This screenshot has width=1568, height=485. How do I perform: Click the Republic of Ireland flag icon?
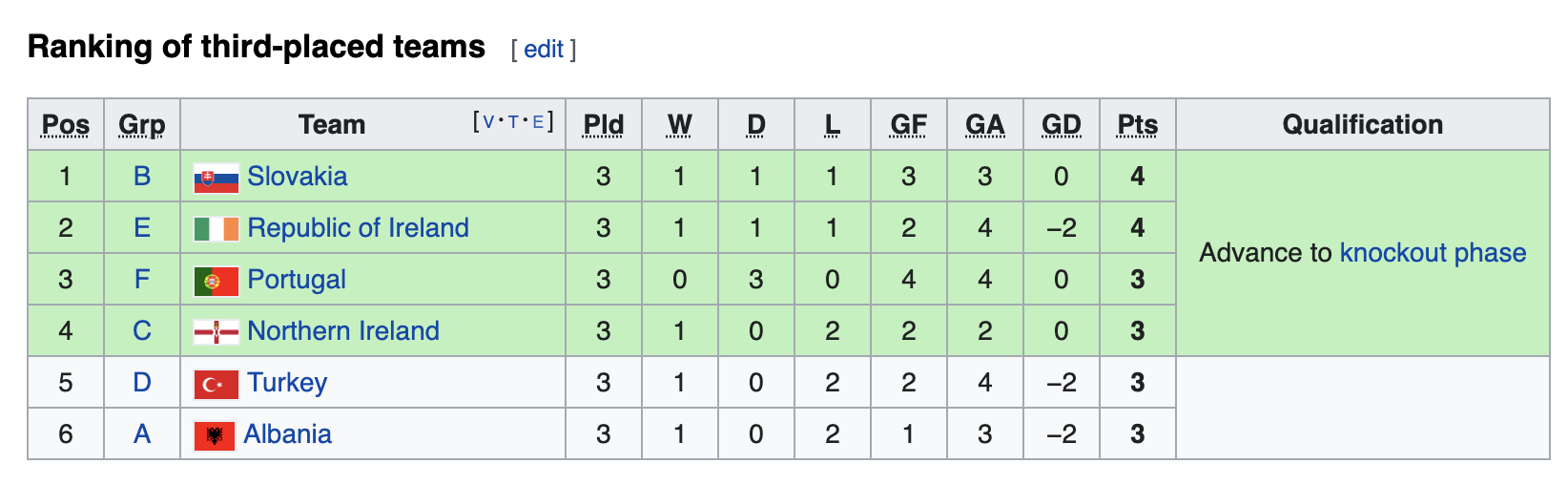tap(216, 229)
